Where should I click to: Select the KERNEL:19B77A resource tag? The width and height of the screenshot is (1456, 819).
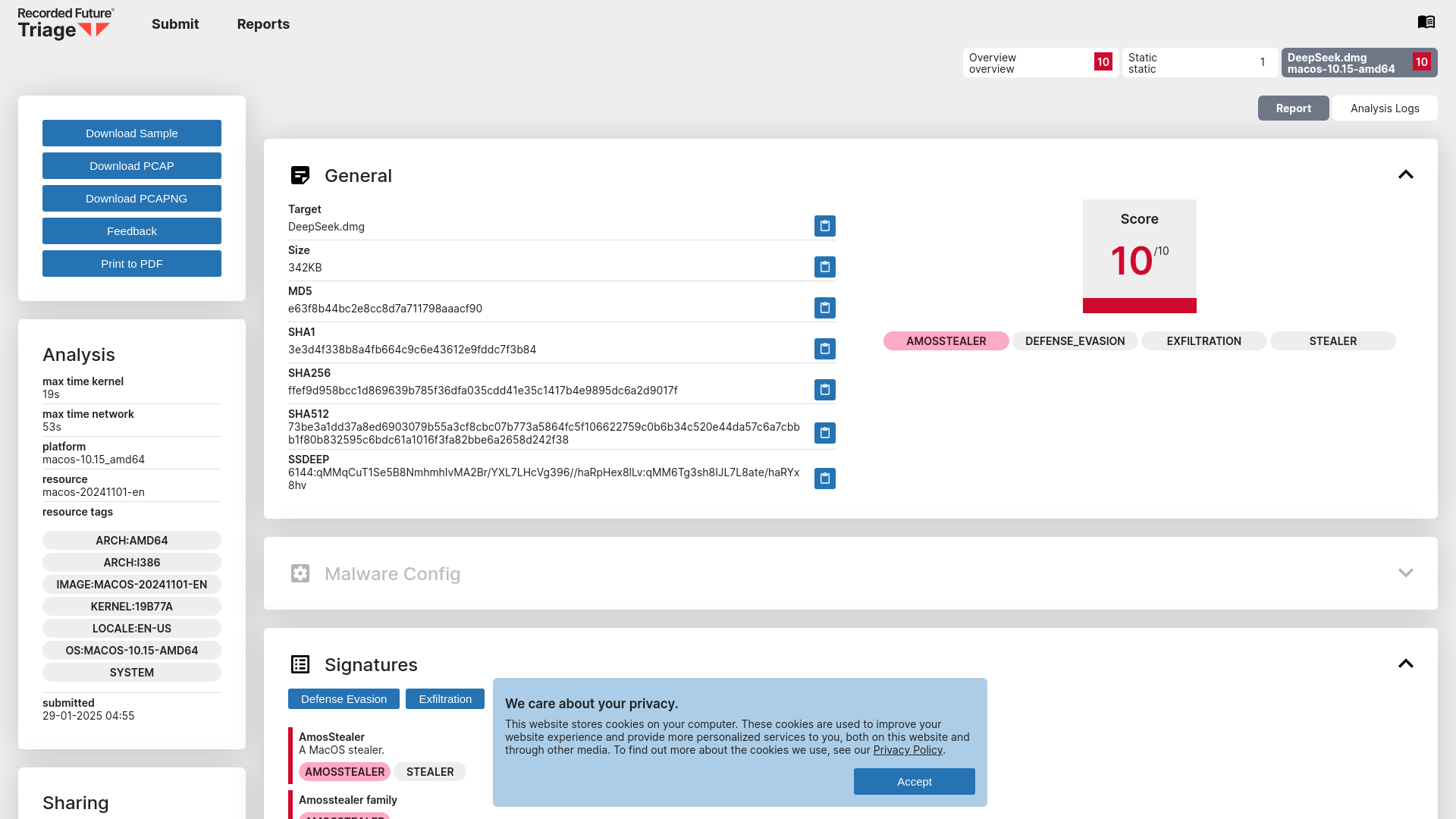(x=132, y=607)
